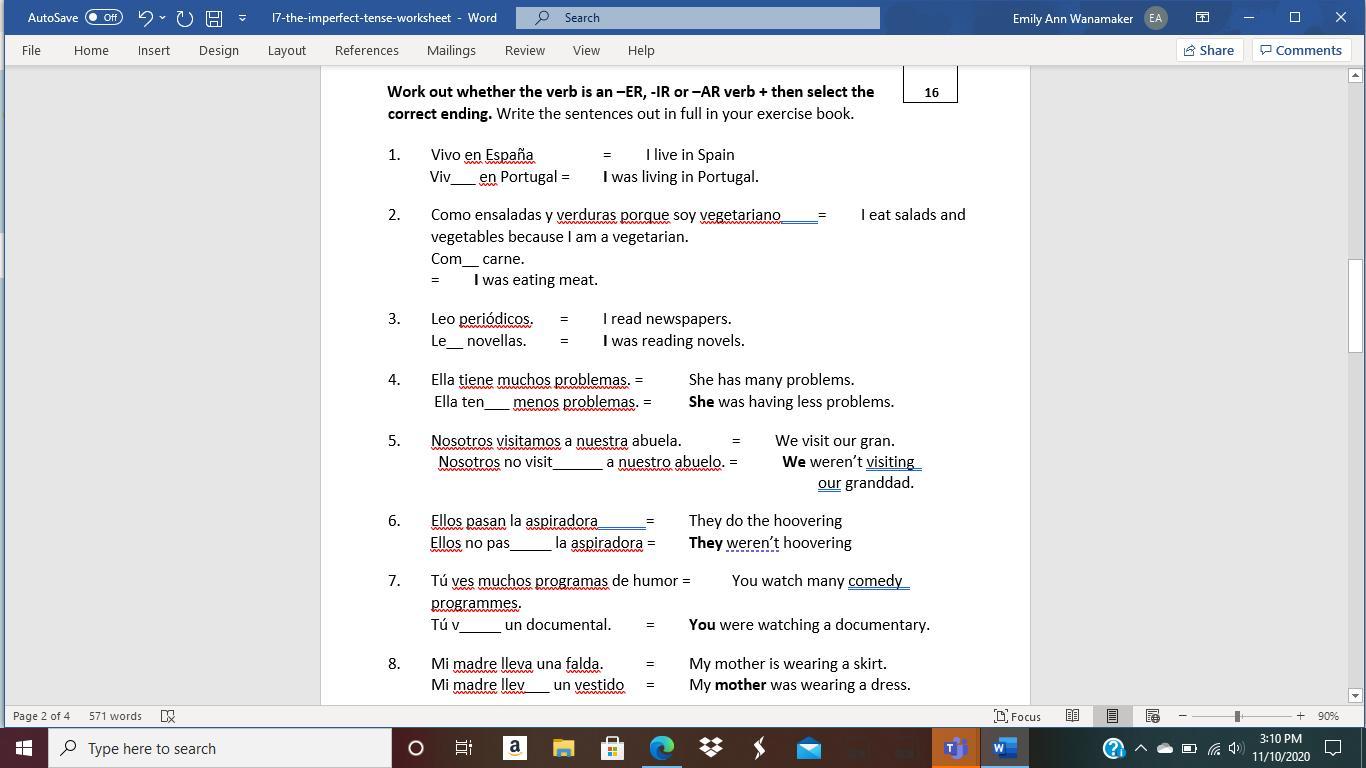Switch to Read Mode view

click(x=1072, y=716)
